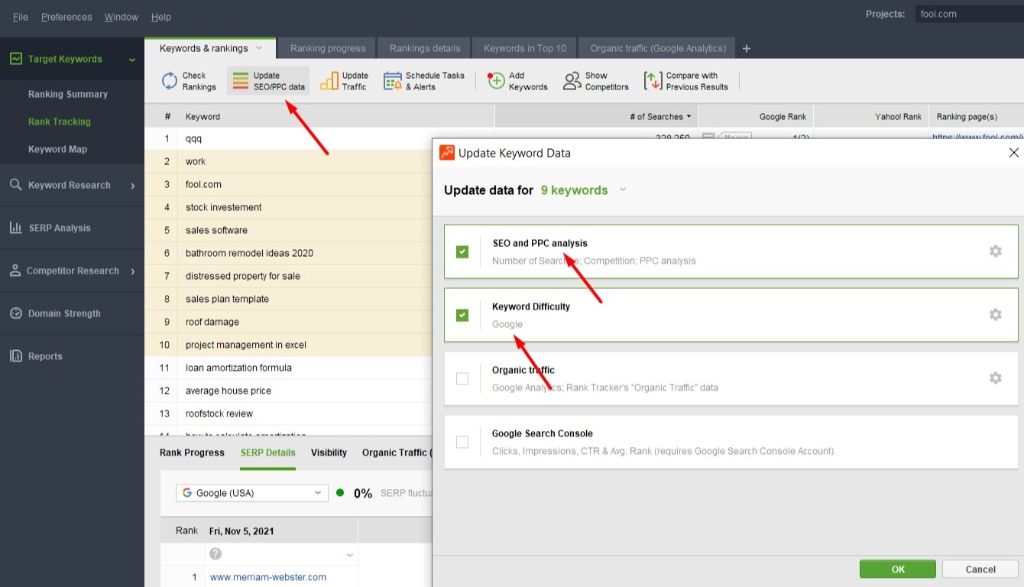Open Keywords & rankings tab dropdown arrow
The height and width of the screenshot is (587, 1024).
[x=259, y=48]
